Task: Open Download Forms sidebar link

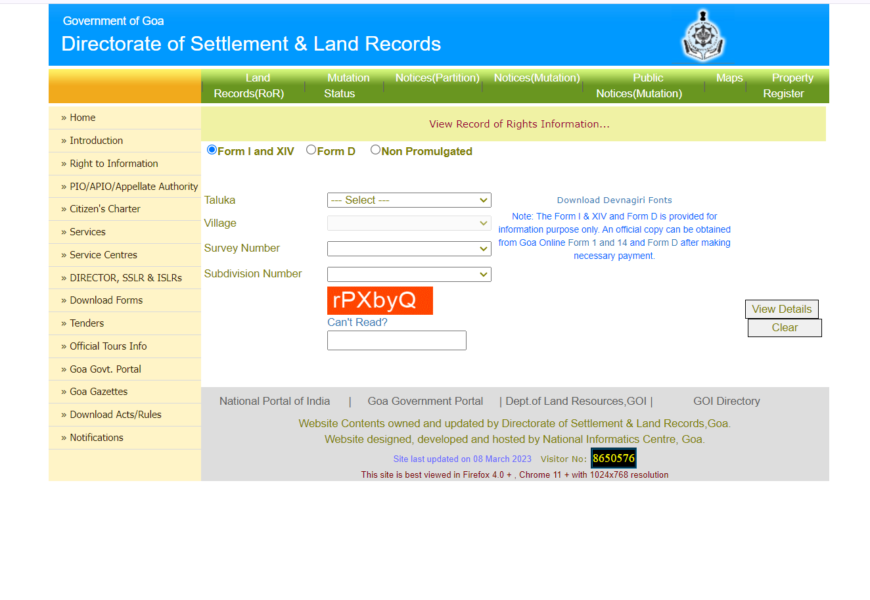Action: pos(106,300)
